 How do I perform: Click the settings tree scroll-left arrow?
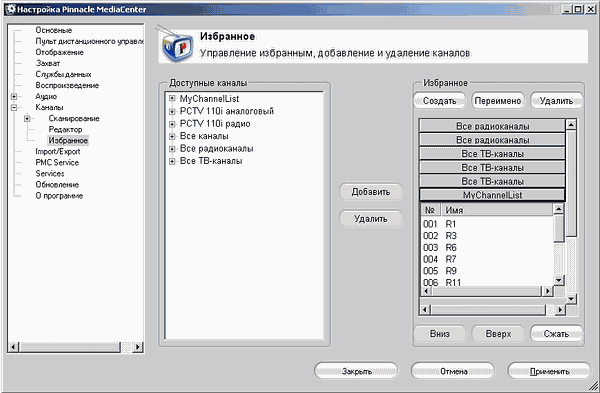(x=13, y=347)
